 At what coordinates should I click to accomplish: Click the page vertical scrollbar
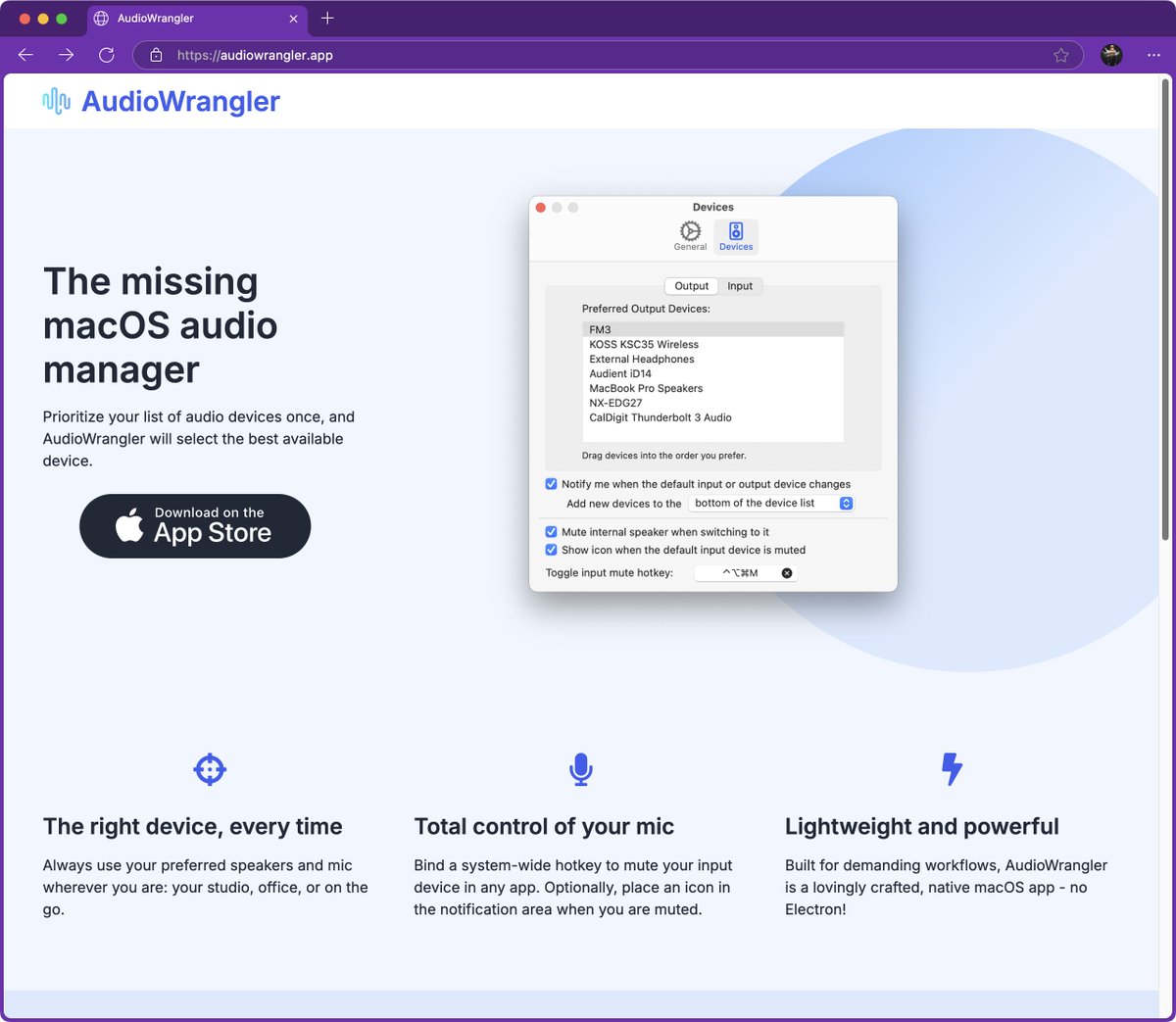click(1165, 309)
